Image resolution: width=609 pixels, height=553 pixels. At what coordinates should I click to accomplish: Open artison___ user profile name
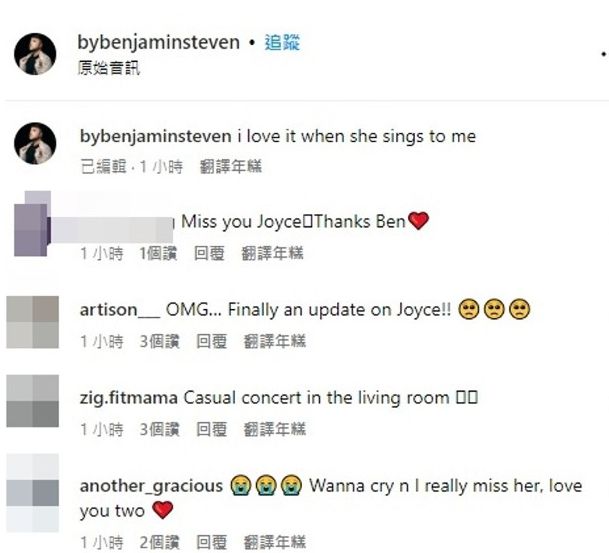(120, 310)
